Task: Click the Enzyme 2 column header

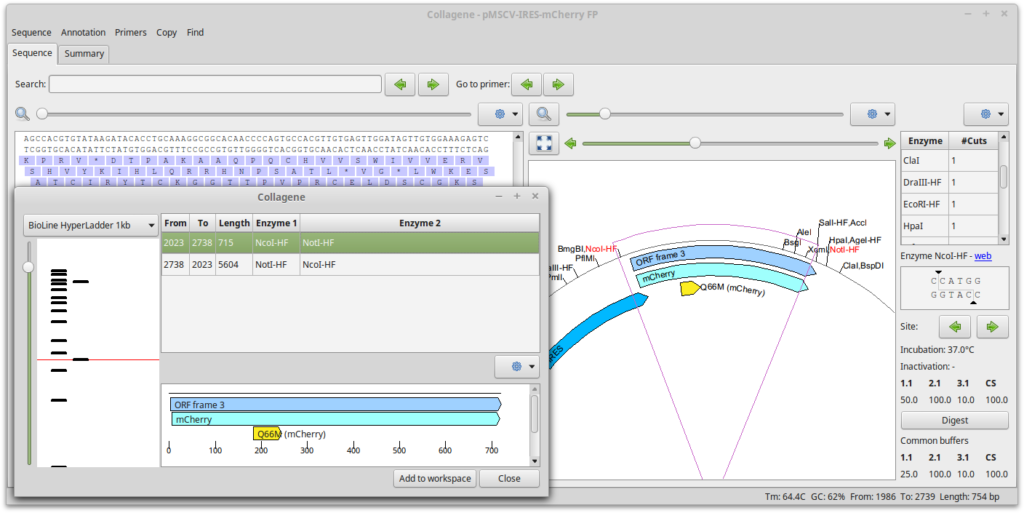Action: (x=420, y=223)
